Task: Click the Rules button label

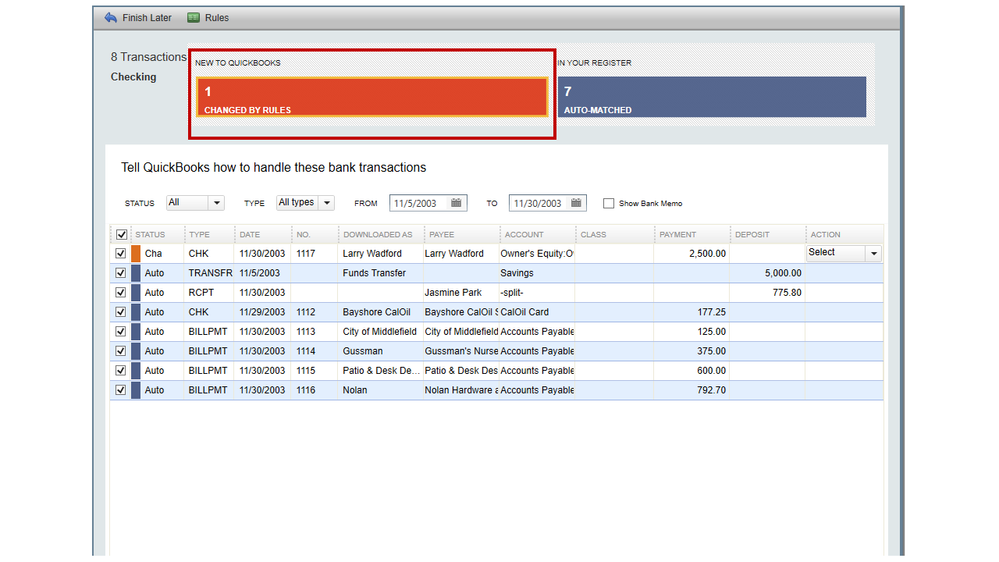Action: pyautogui.click(x=217, y=18)
